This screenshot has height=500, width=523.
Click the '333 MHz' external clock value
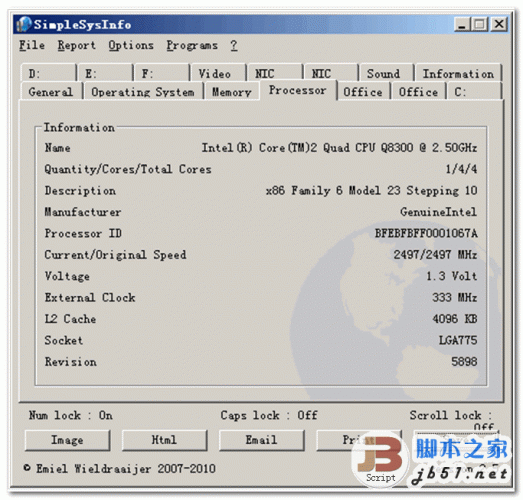pos(455,297)
